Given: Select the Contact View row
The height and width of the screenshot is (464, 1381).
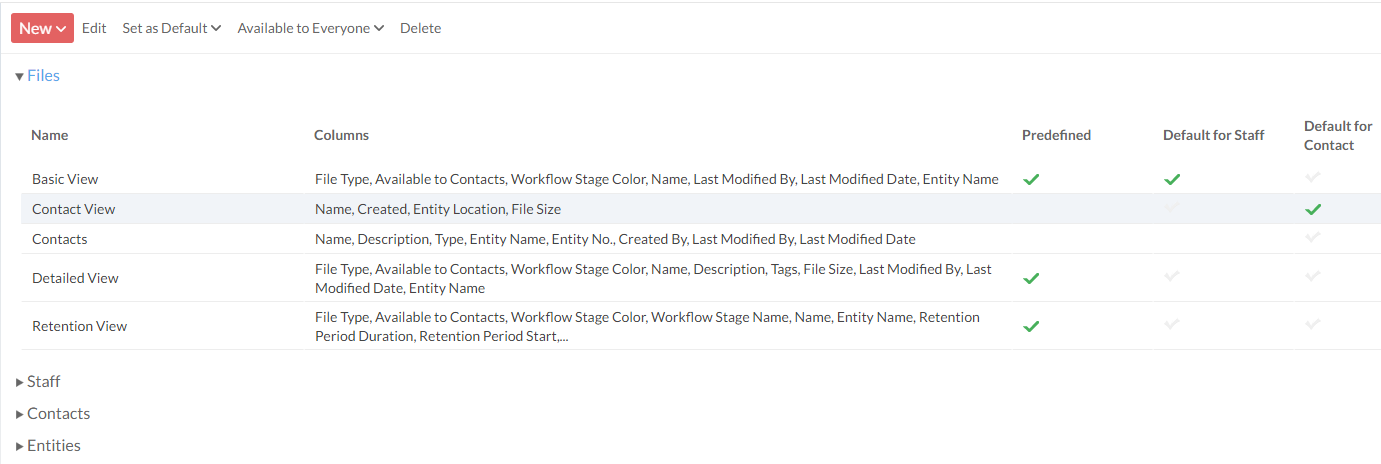Looking at the screenshot, I should (73, 210).
